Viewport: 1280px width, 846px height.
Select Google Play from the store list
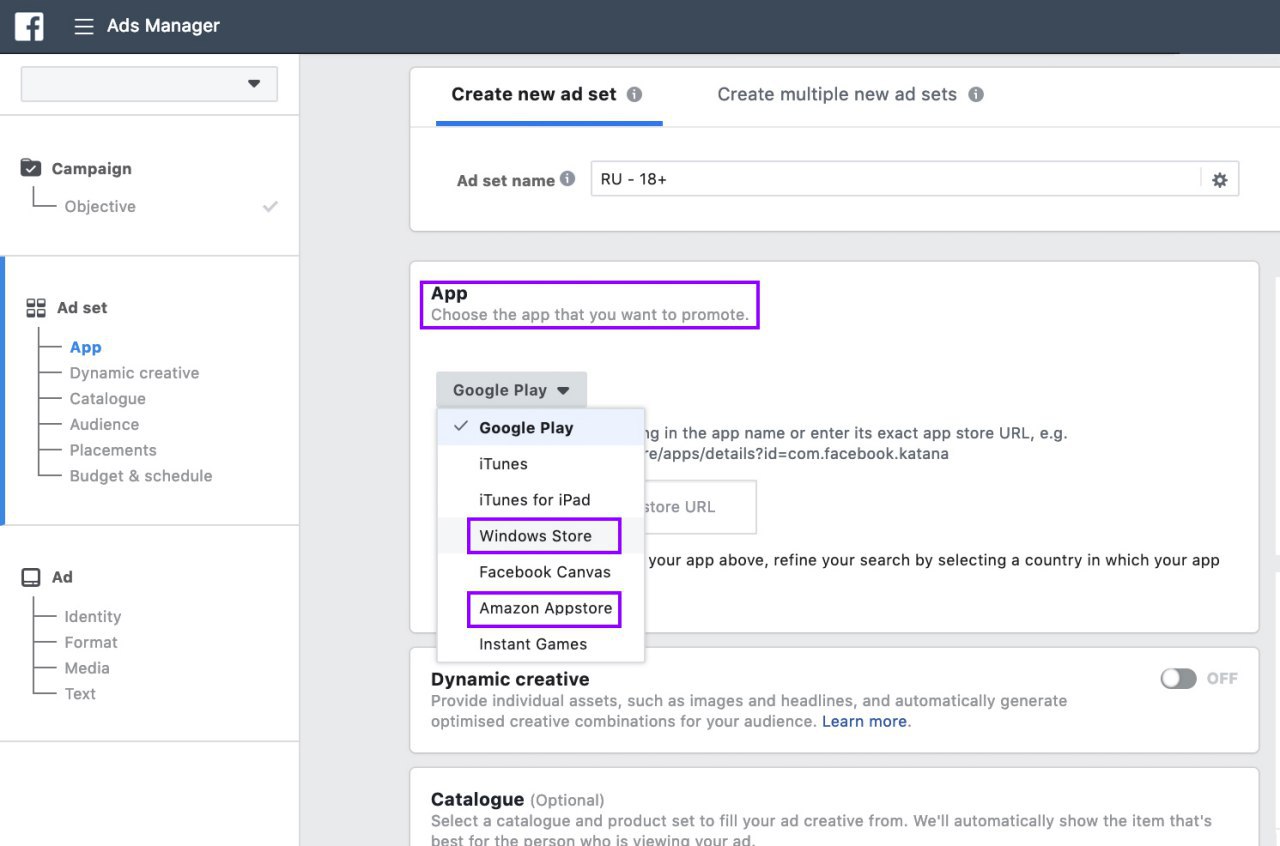[x=541, y=427]
